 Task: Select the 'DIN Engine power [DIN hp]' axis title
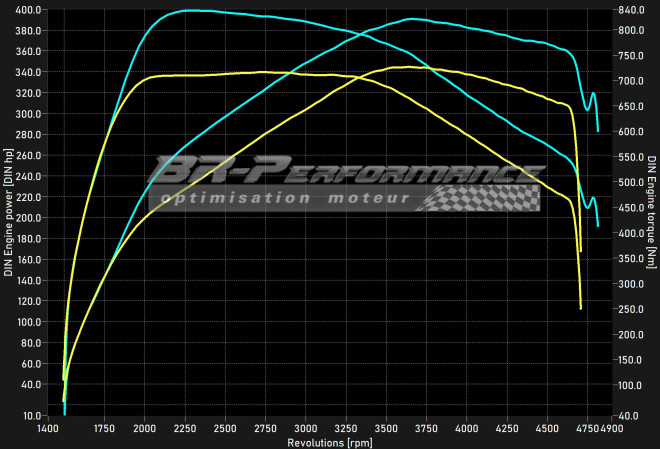(8, 213)
